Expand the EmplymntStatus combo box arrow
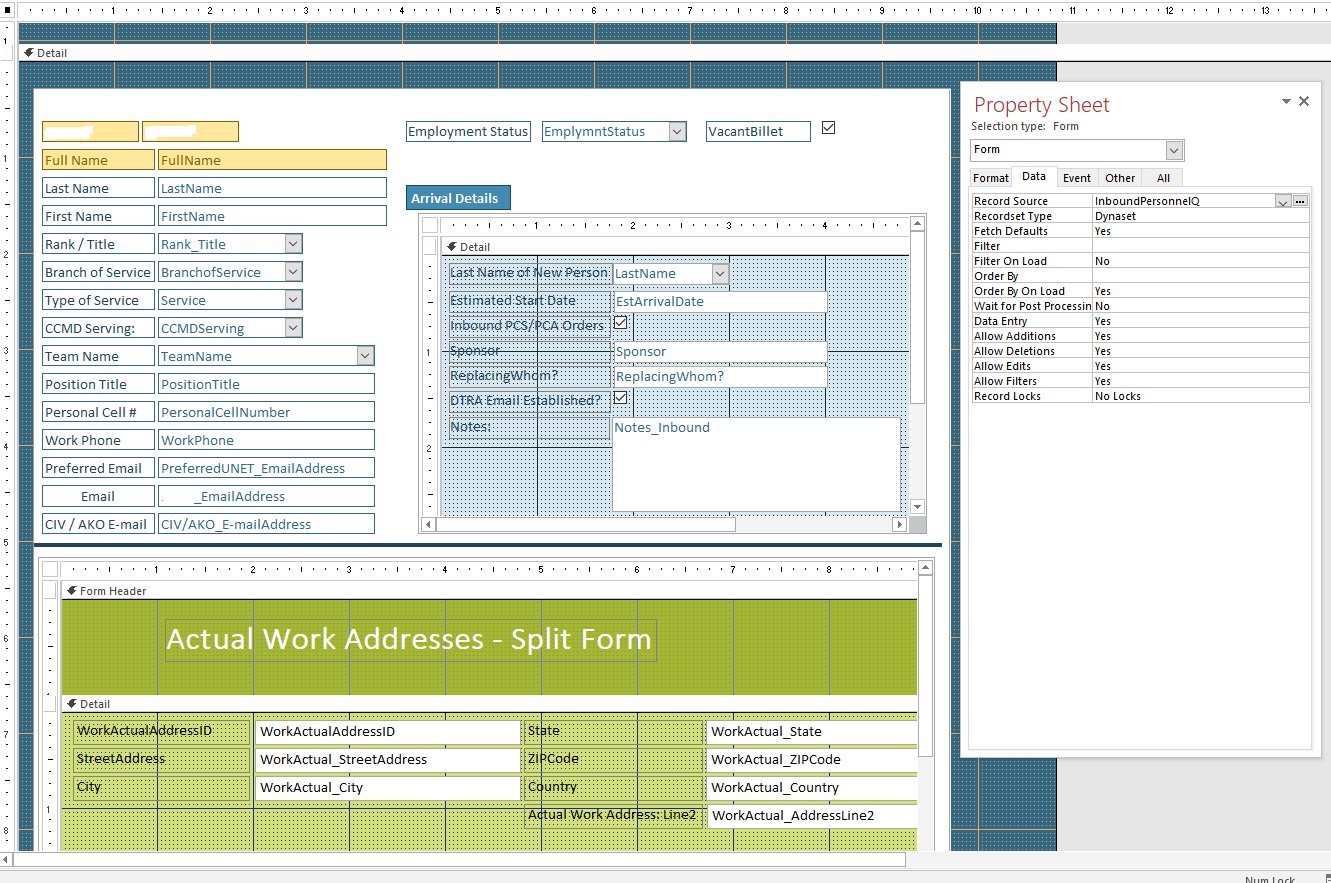This screenshot has width=1331, height=883. (677, 132)
